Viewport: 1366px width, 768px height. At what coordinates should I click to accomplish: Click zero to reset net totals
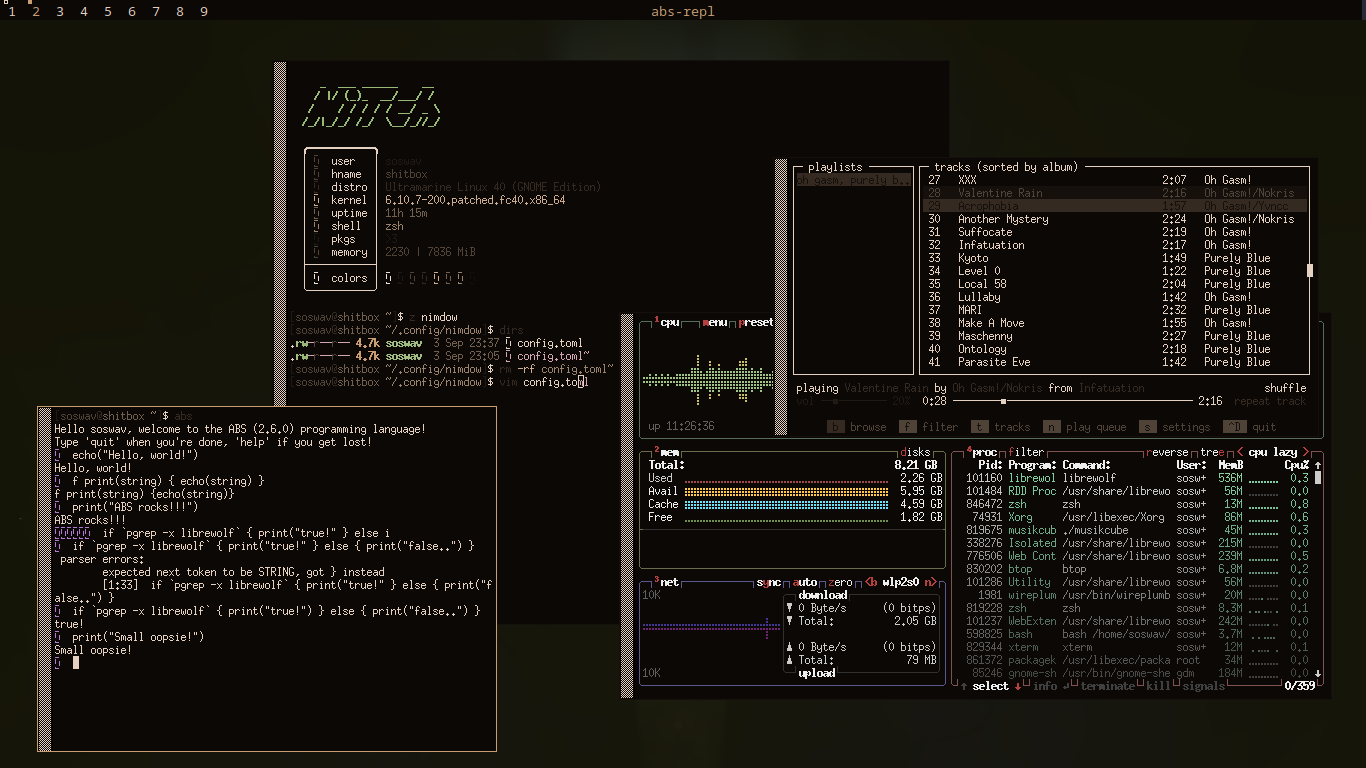841,582
